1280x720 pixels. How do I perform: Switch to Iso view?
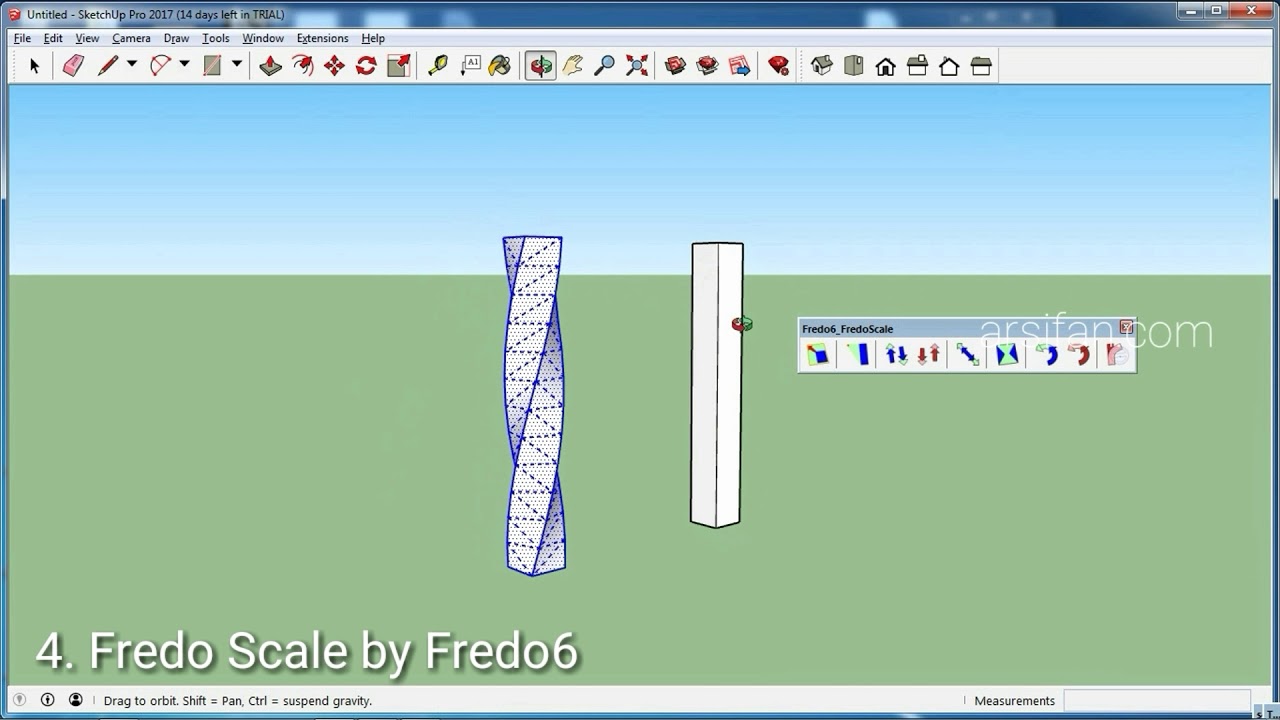coord(822,66)
